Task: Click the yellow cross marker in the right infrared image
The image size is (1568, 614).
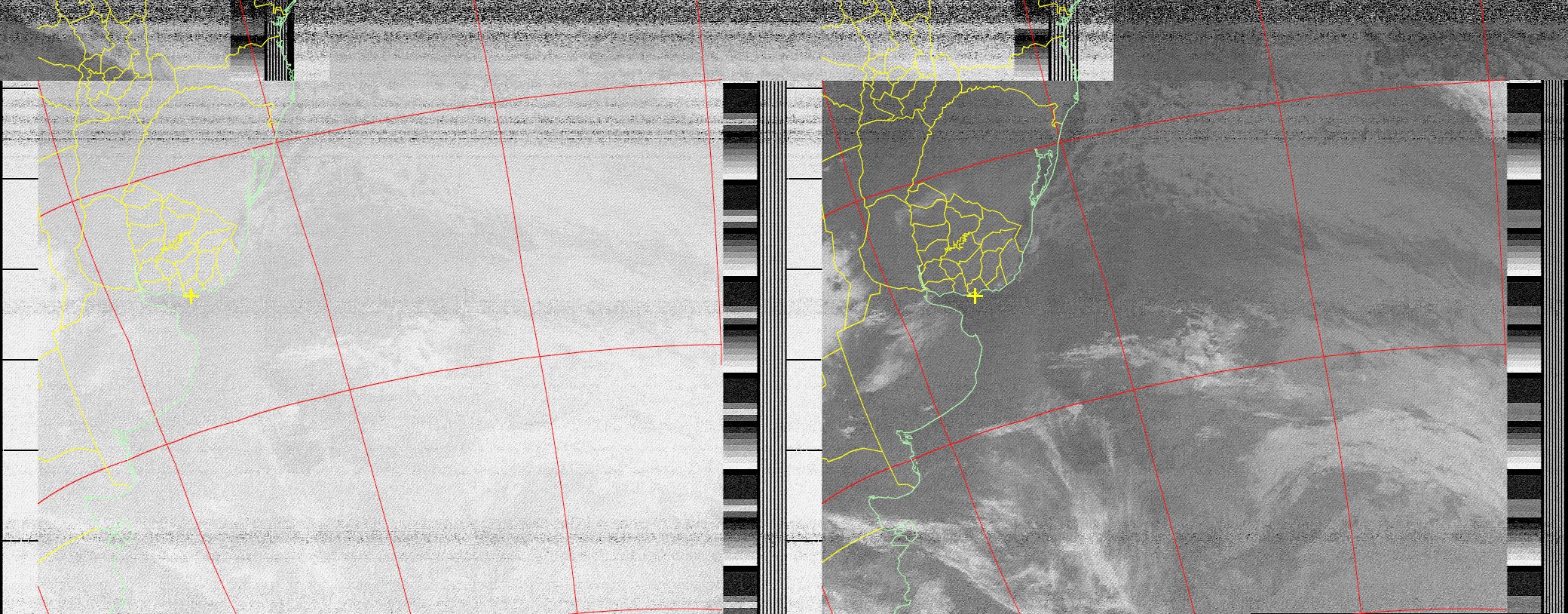Action: (x=975, y=296)
